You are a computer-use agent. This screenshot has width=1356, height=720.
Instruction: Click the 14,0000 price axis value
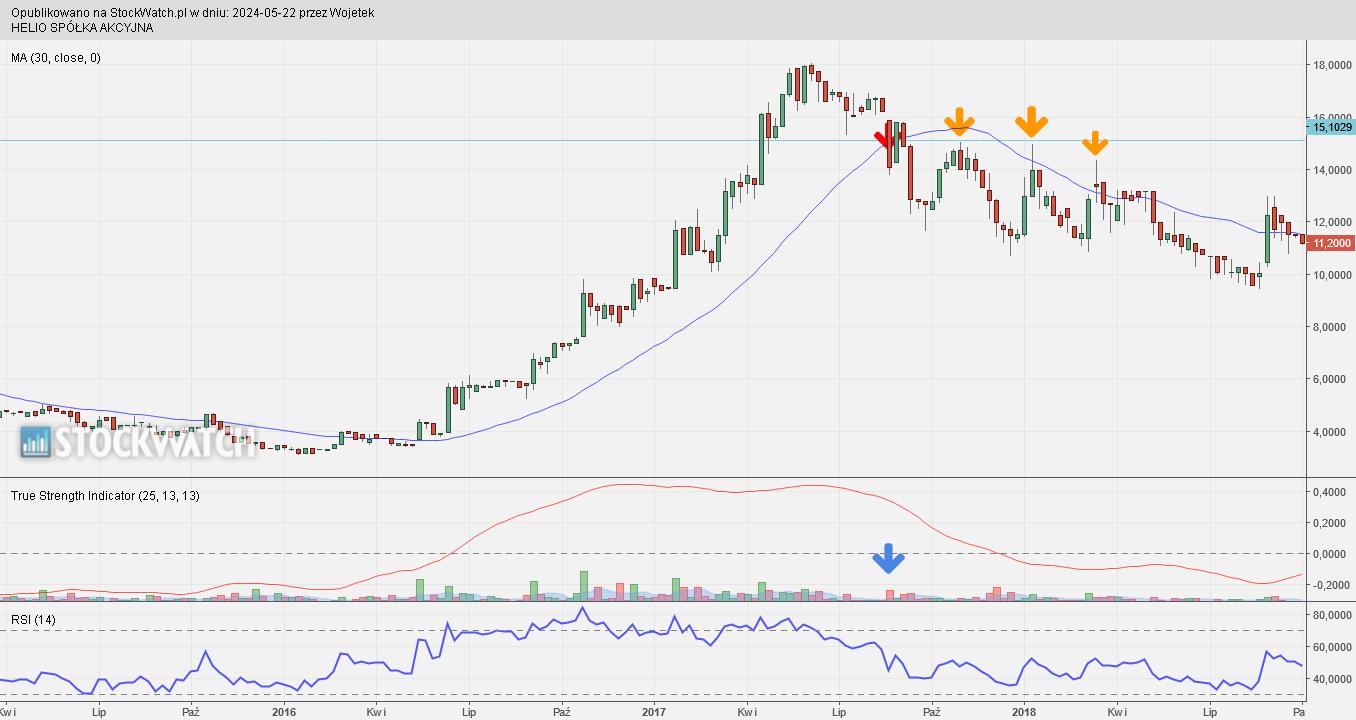coord(1333,171)
